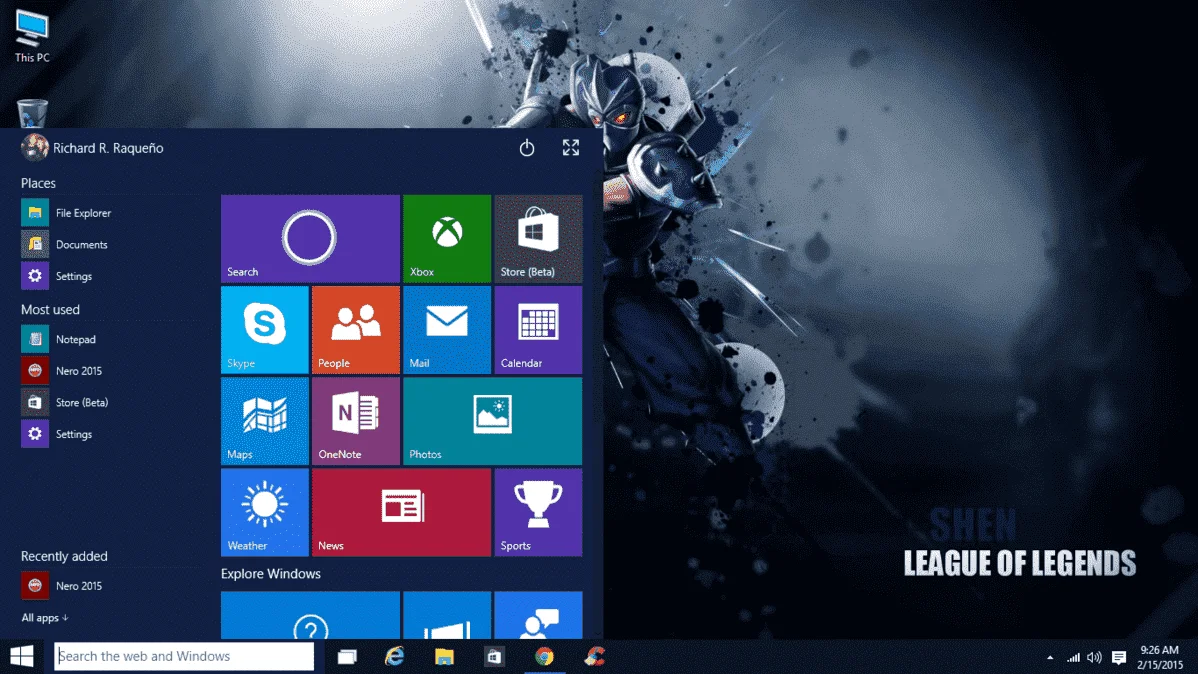The height and width of the screenshot is (674, 1198).
Task: Launch Notepad from Most used
Action: click(x=59, y=339)
